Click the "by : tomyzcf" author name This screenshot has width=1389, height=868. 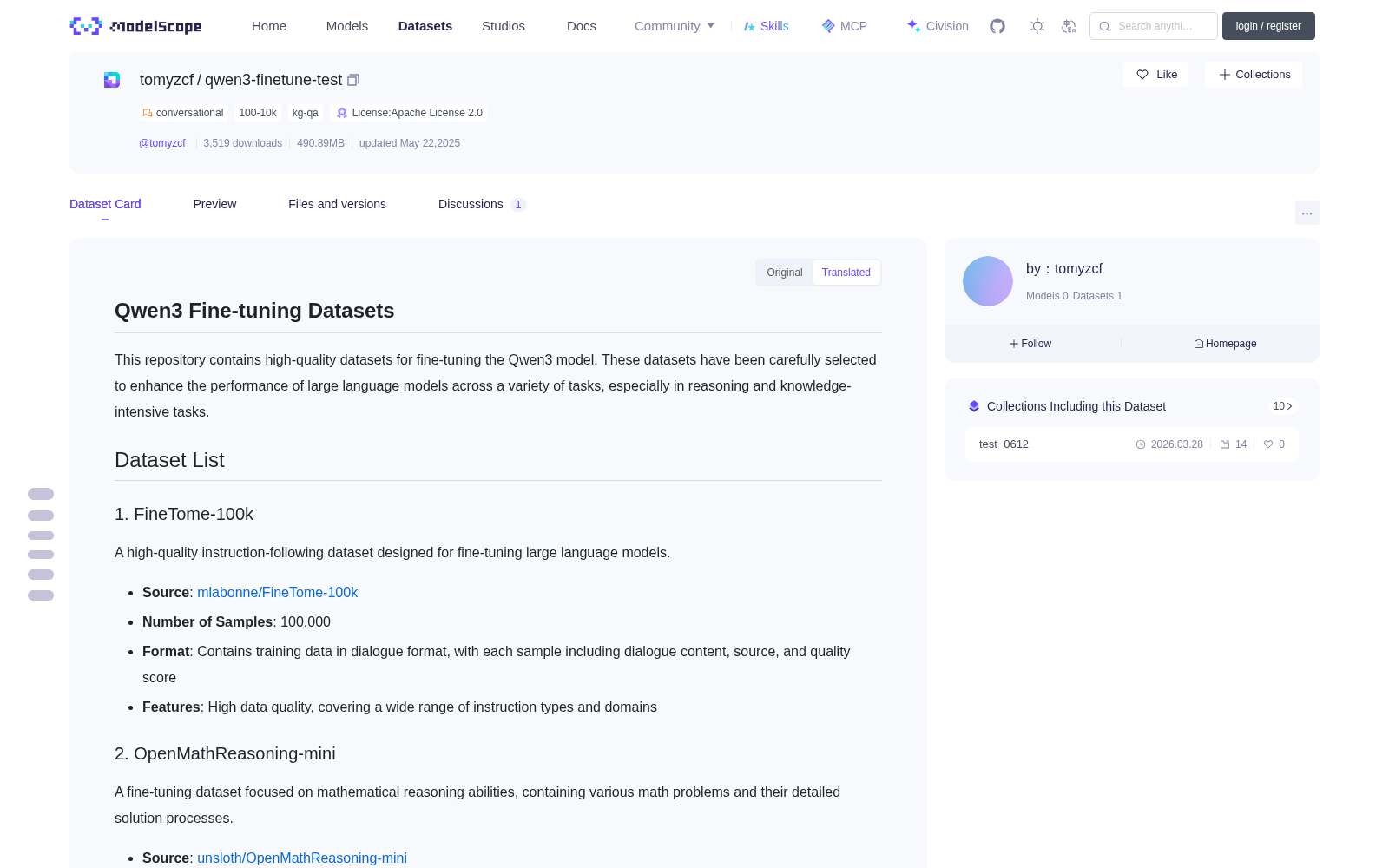[1064, 269]
